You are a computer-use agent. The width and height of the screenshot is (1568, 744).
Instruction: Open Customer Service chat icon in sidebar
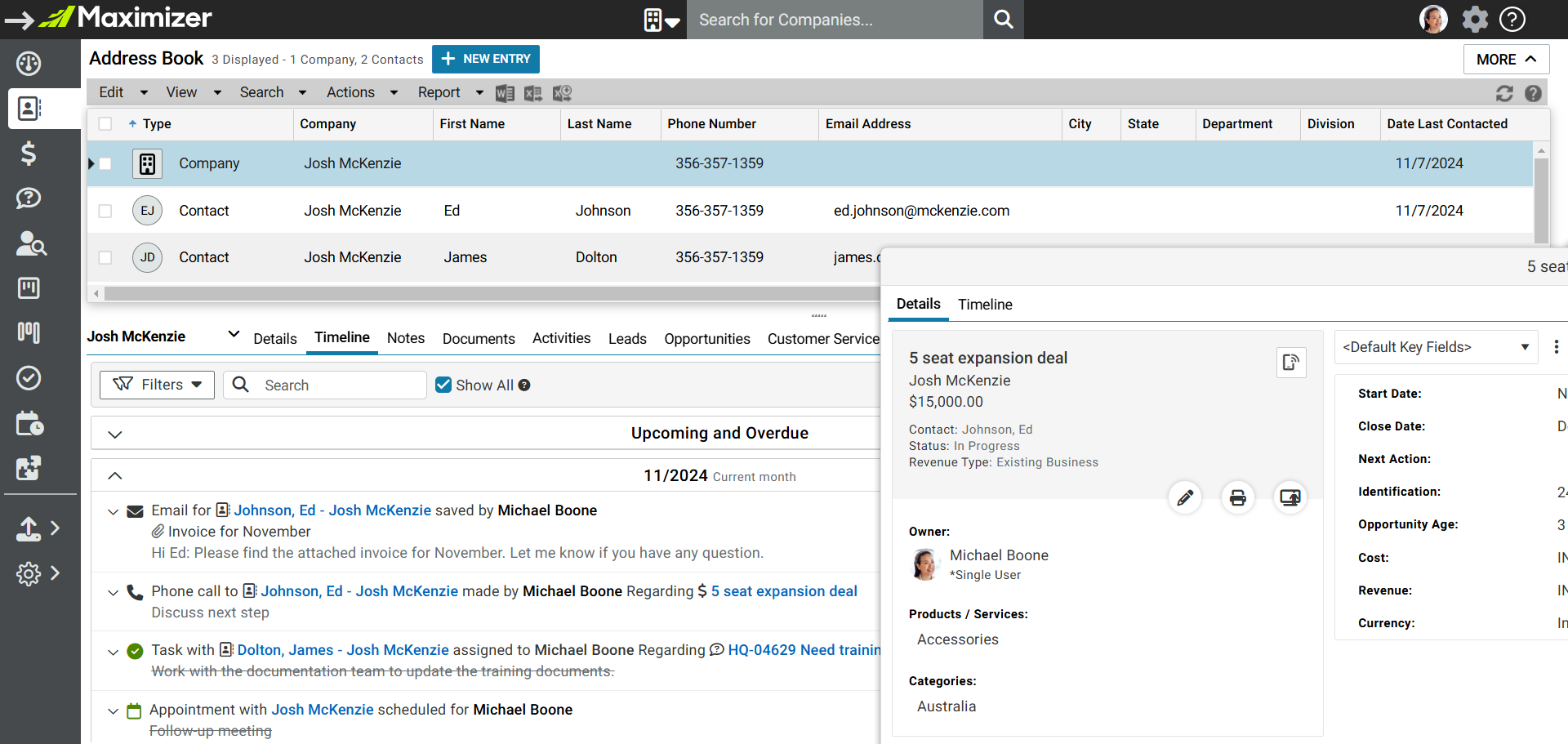(29, 198)
